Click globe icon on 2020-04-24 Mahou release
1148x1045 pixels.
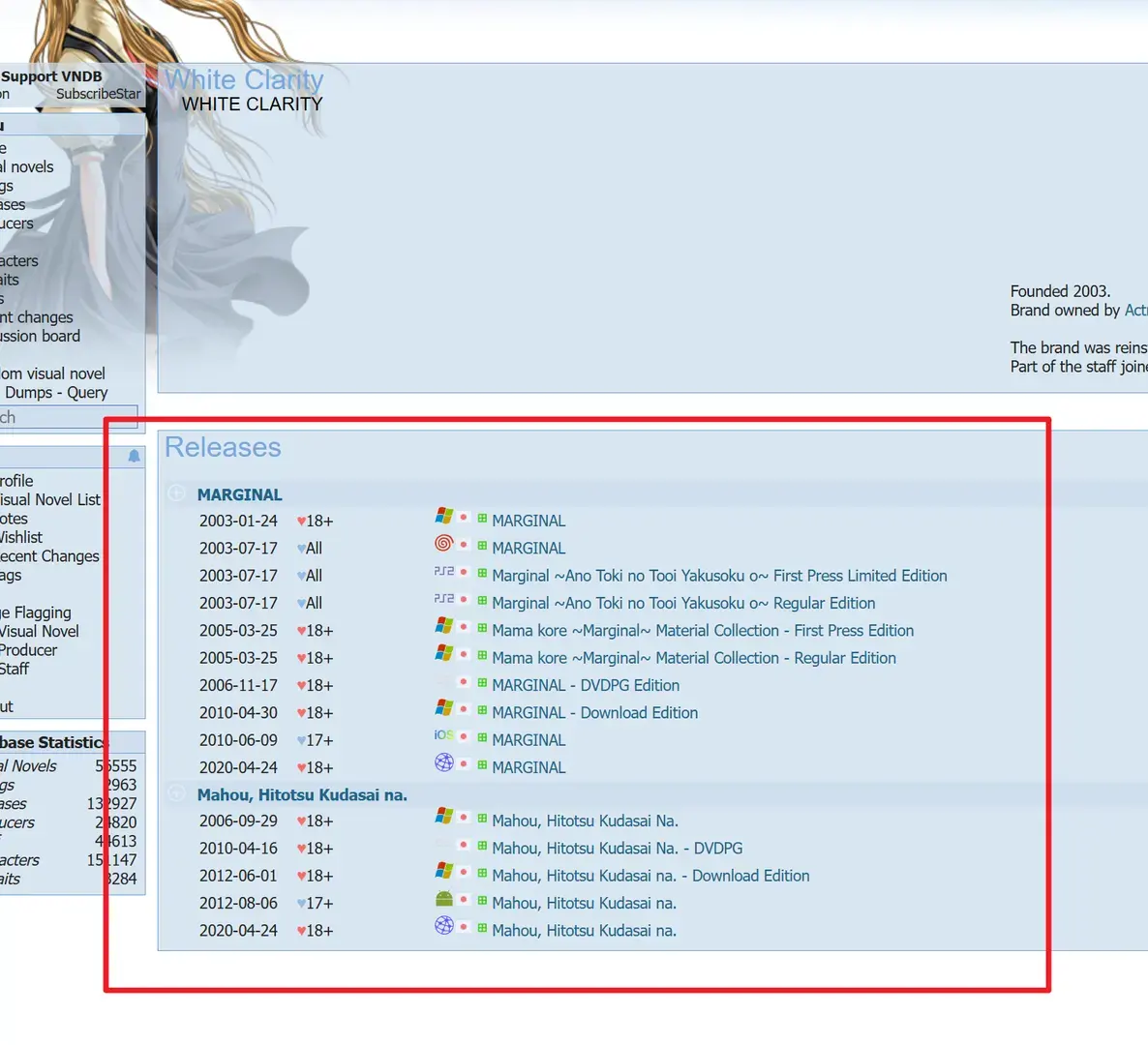(x=443, y=926)
